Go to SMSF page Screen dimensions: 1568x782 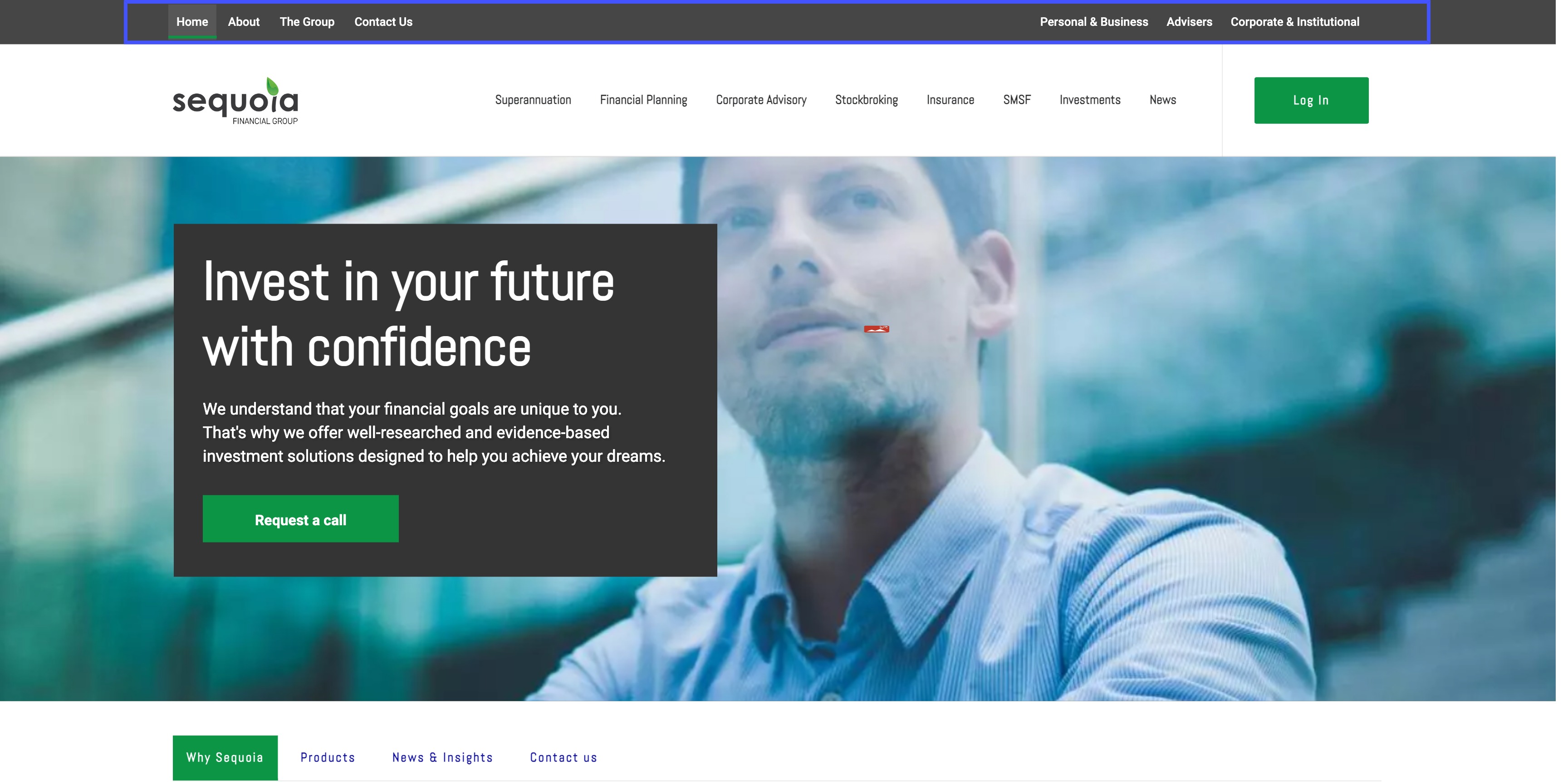[x=1017, y=100]
